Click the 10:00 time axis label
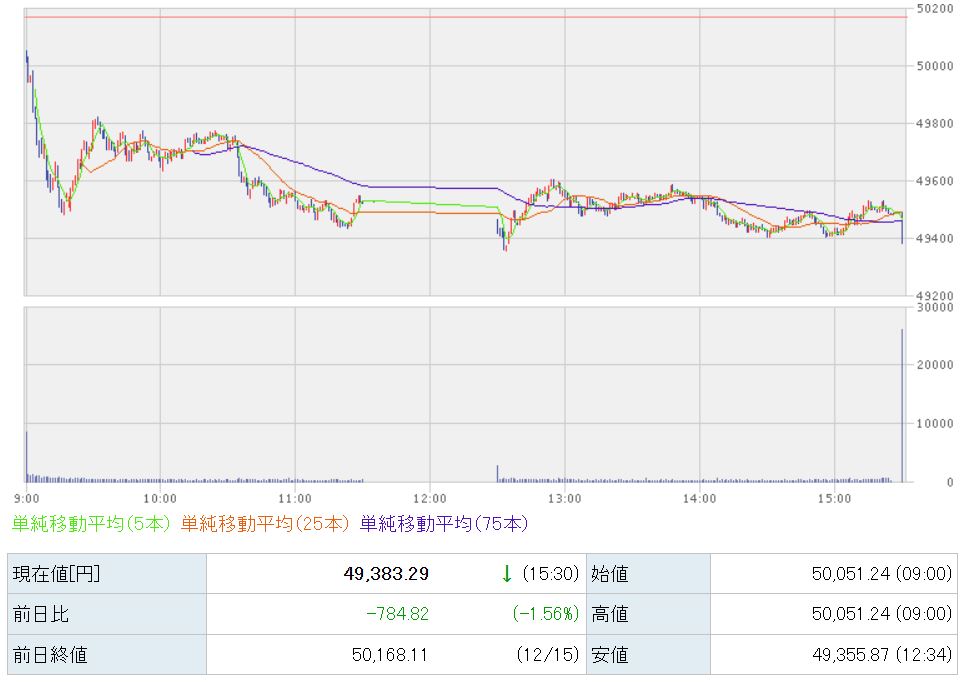 [x=160, y=497]
